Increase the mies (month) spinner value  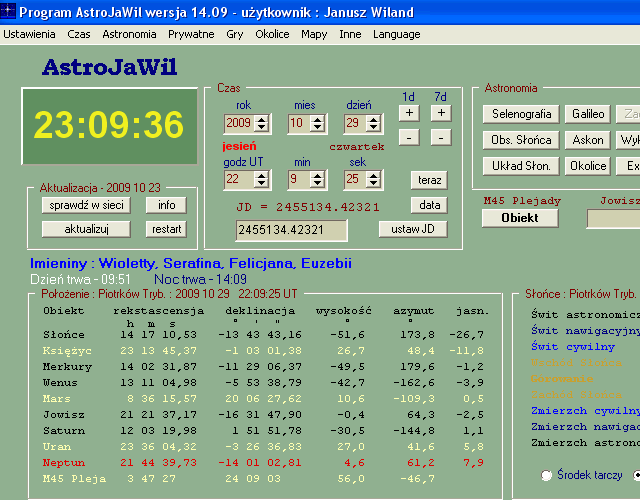tap(317, 119)
